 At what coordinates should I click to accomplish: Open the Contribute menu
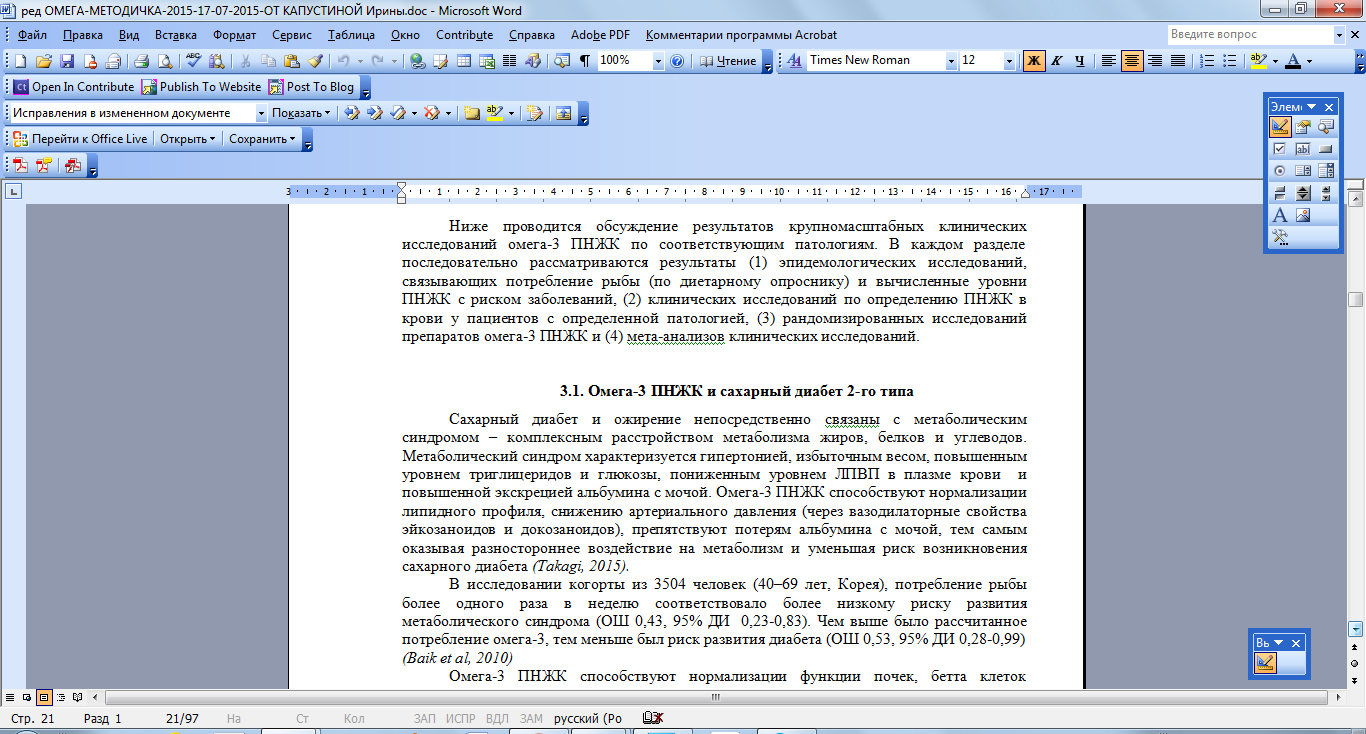[x=465, y=34]
